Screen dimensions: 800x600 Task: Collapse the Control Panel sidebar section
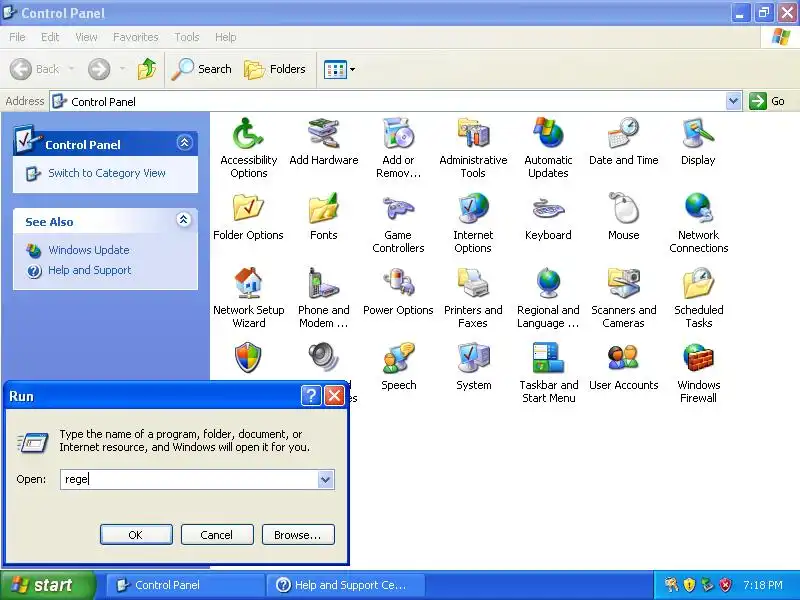(x=184, y=142)
